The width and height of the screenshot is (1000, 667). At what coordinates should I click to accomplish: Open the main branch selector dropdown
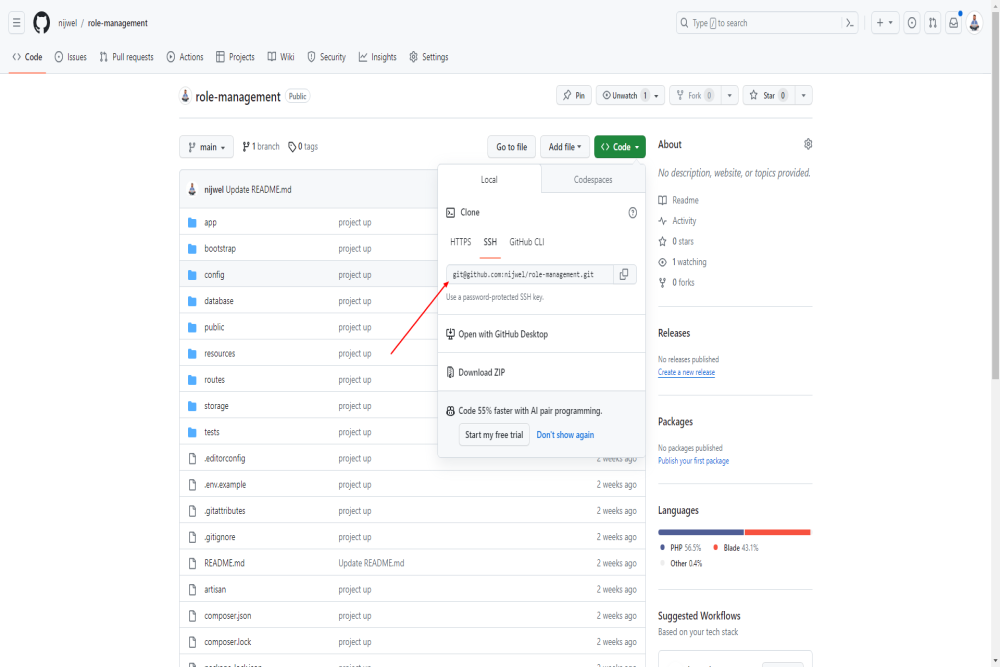tap(207, 147)
